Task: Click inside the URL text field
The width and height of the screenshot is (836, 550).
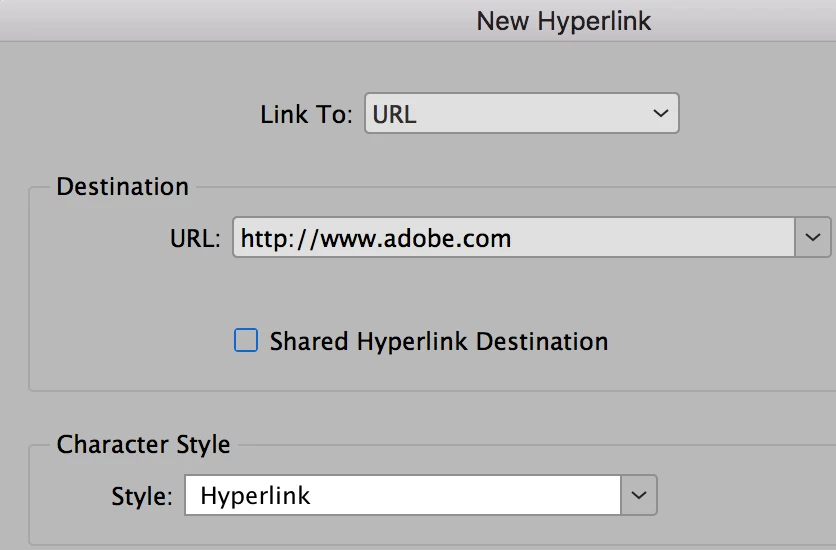Action: 513,237
